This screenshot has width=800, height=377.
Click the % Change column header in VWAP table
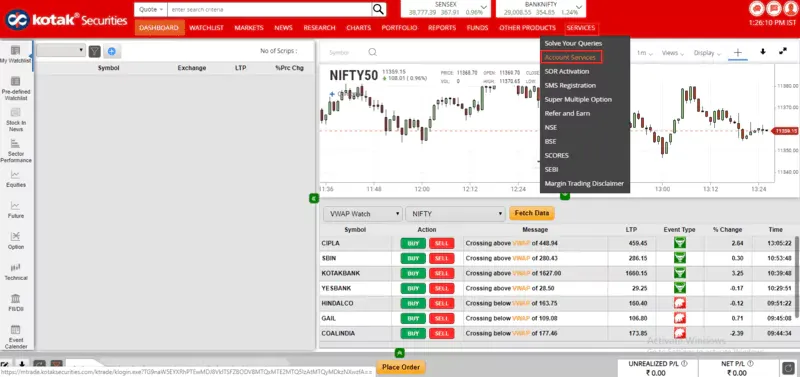click(728, 230)
